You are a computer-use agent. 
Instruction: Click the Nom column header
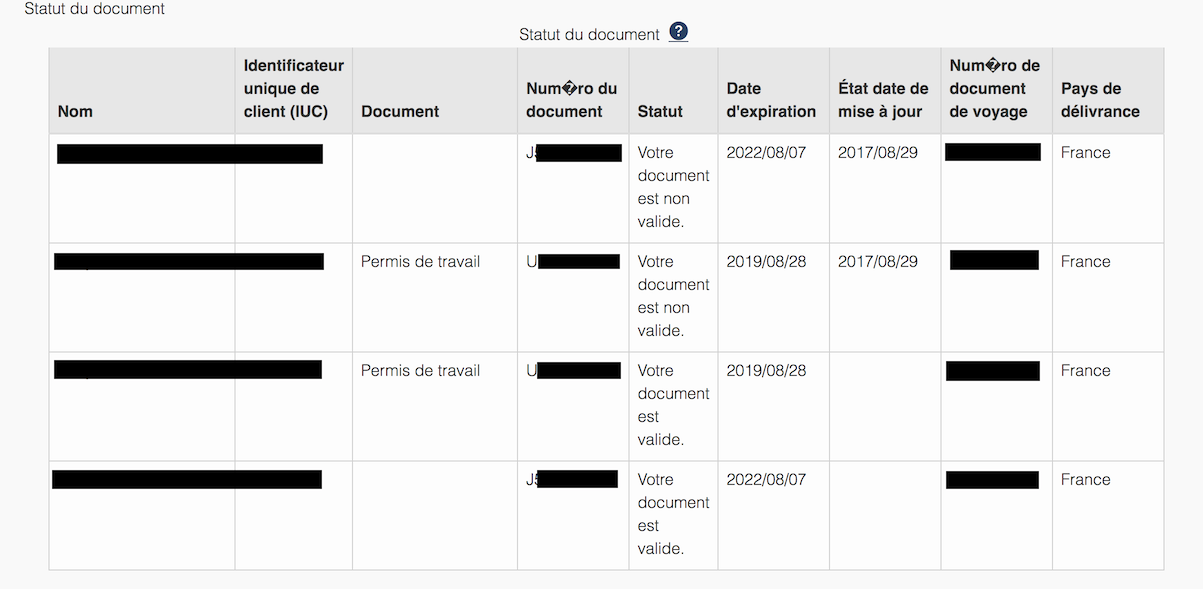coord(75,111)
